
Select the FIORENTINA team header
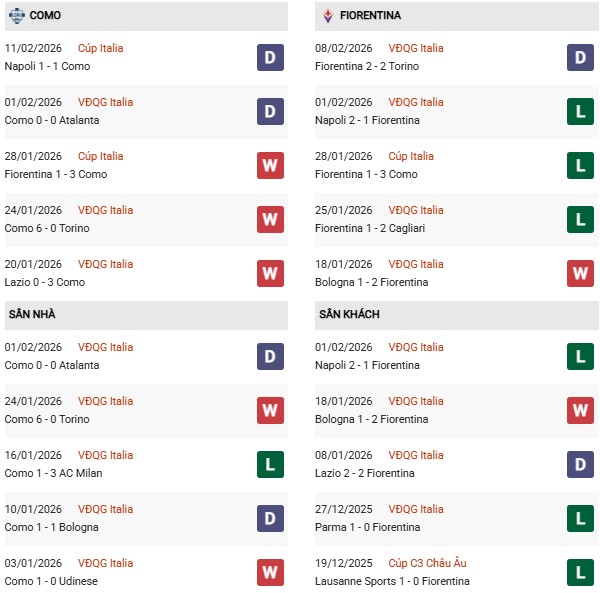[371, 16]
